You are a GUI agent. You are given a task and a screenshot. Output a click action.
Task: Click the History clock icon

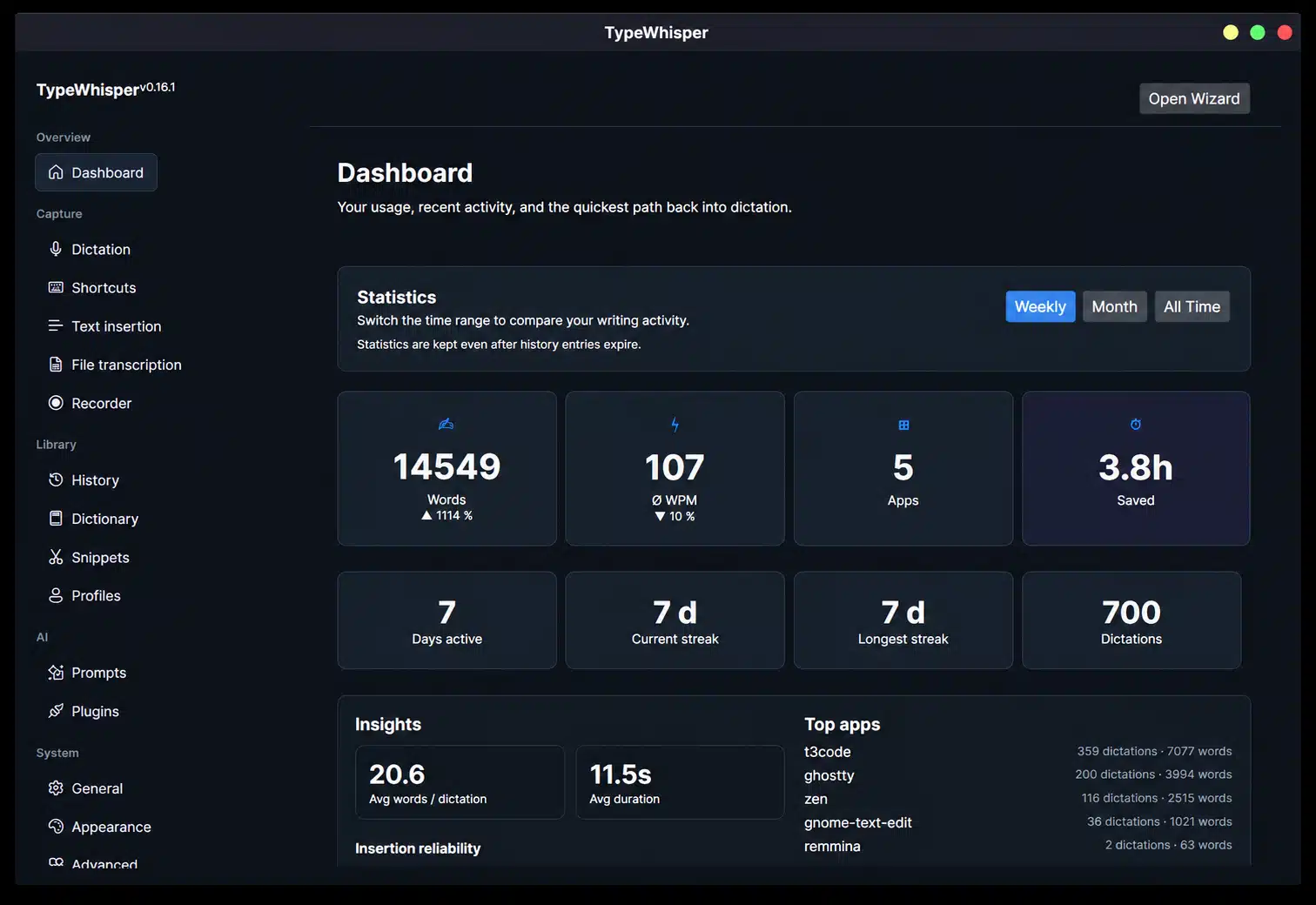tap(56, 479)
